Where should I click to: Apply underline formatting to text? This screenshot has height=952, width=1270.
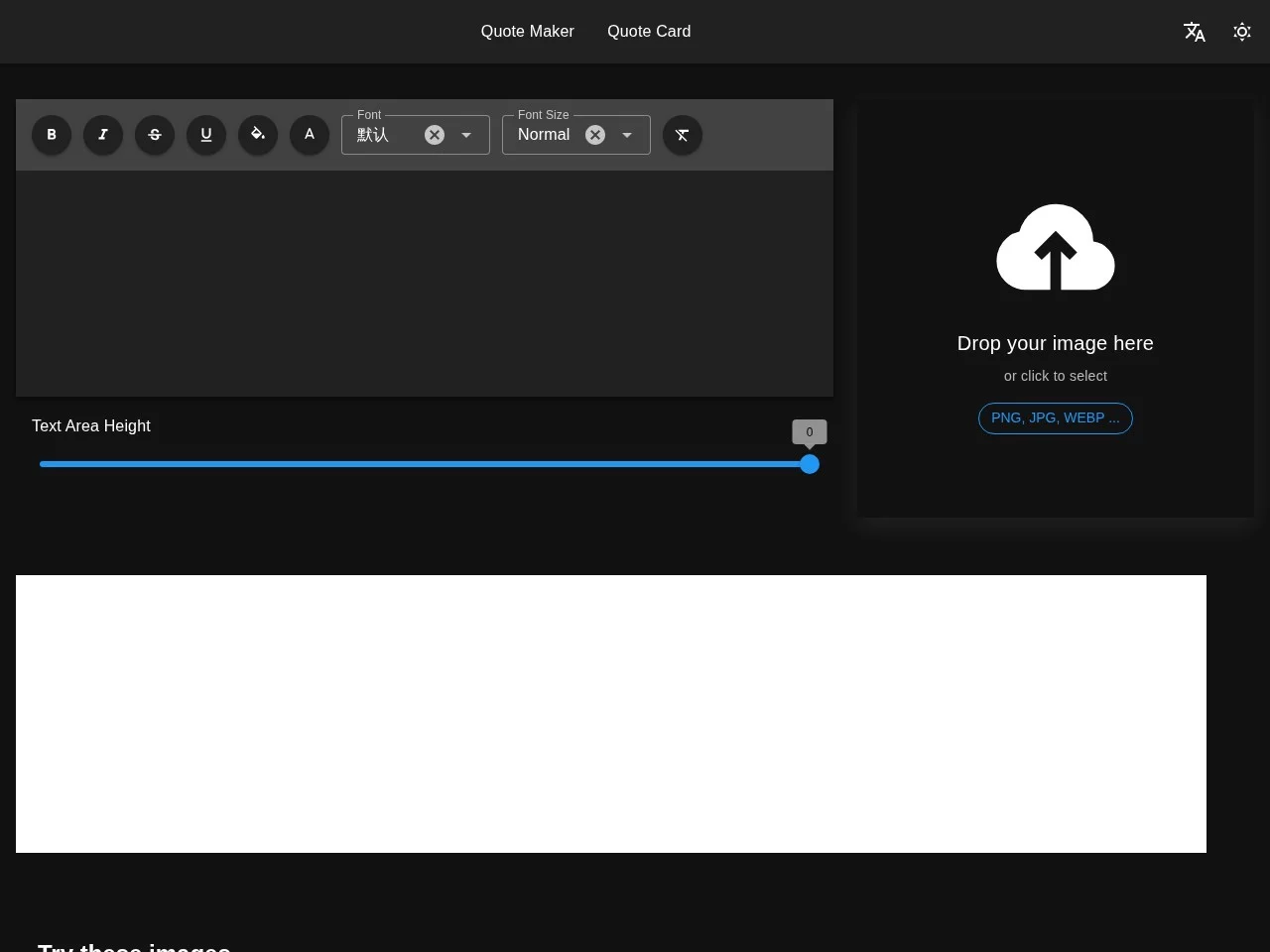click(206, 135)
